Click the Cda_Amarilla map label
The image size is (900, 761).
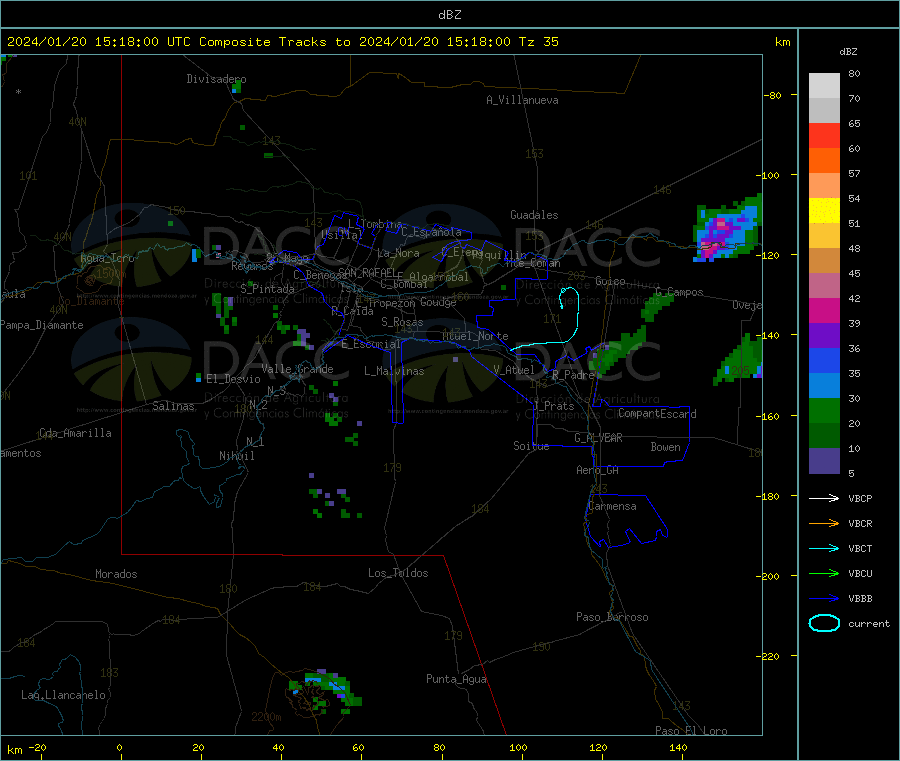(x=75, y=433)
